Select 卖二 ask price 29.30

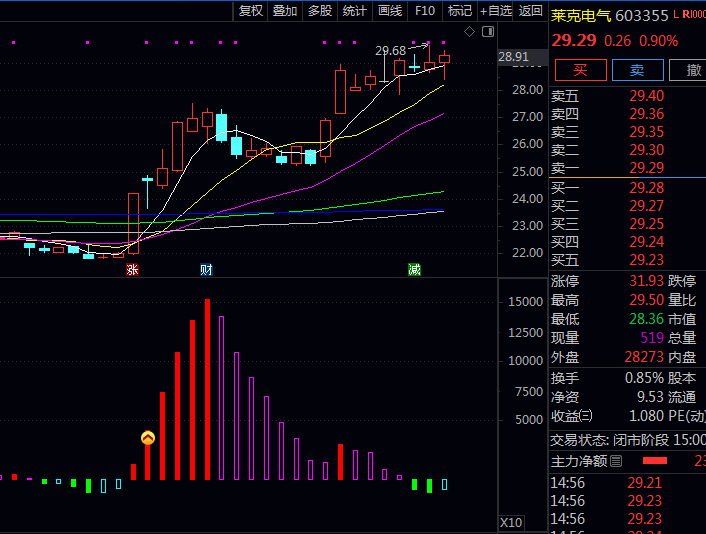[647, 149]
